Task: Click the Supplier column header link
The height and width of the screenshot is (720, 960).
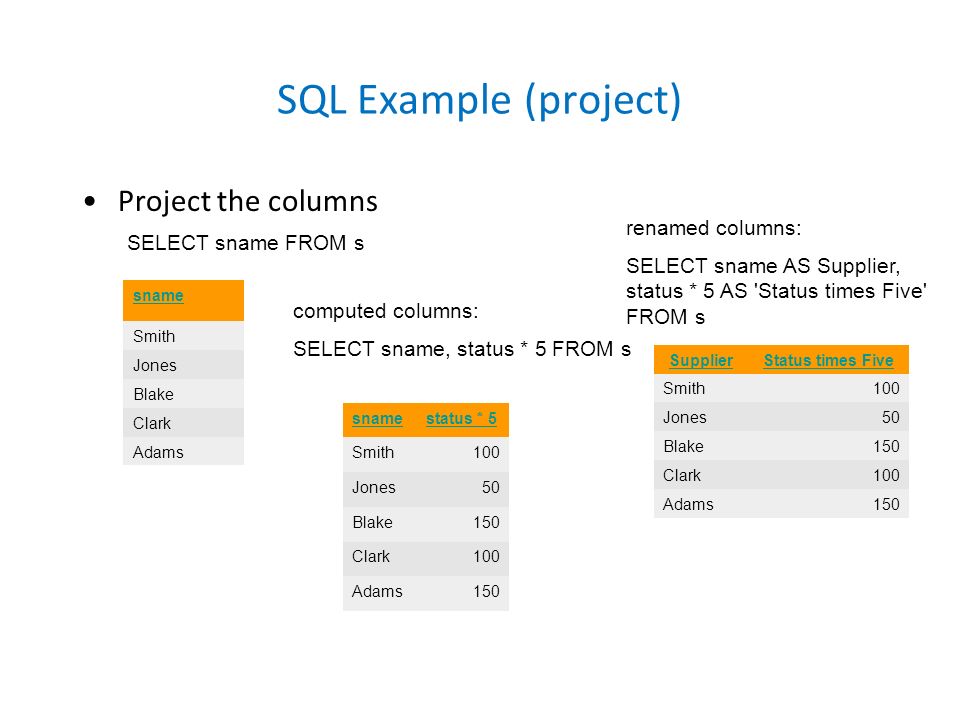Action: coord(701,361)
